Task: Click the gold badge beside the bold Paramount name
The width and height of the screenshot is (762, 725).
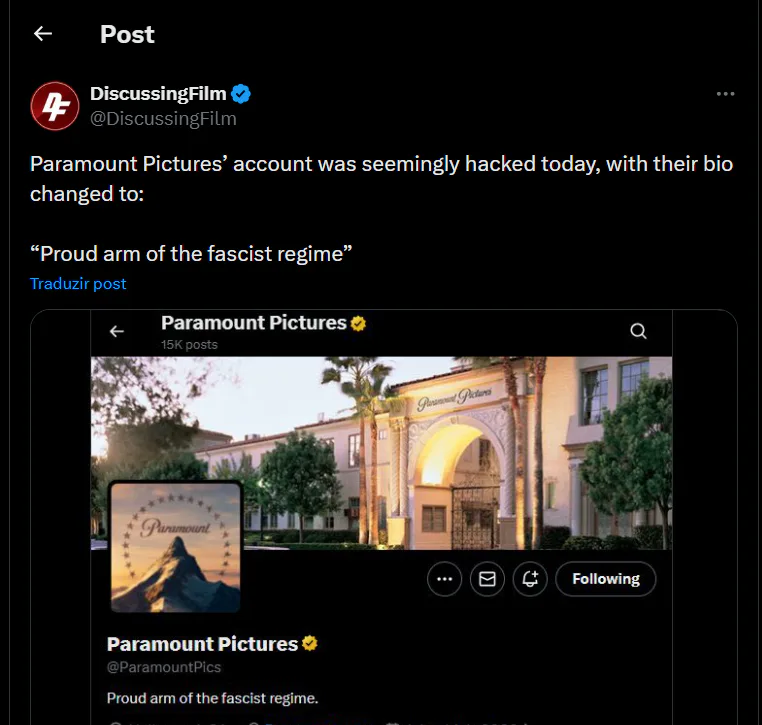Action: pyautogui.click(x=310, y=644)
